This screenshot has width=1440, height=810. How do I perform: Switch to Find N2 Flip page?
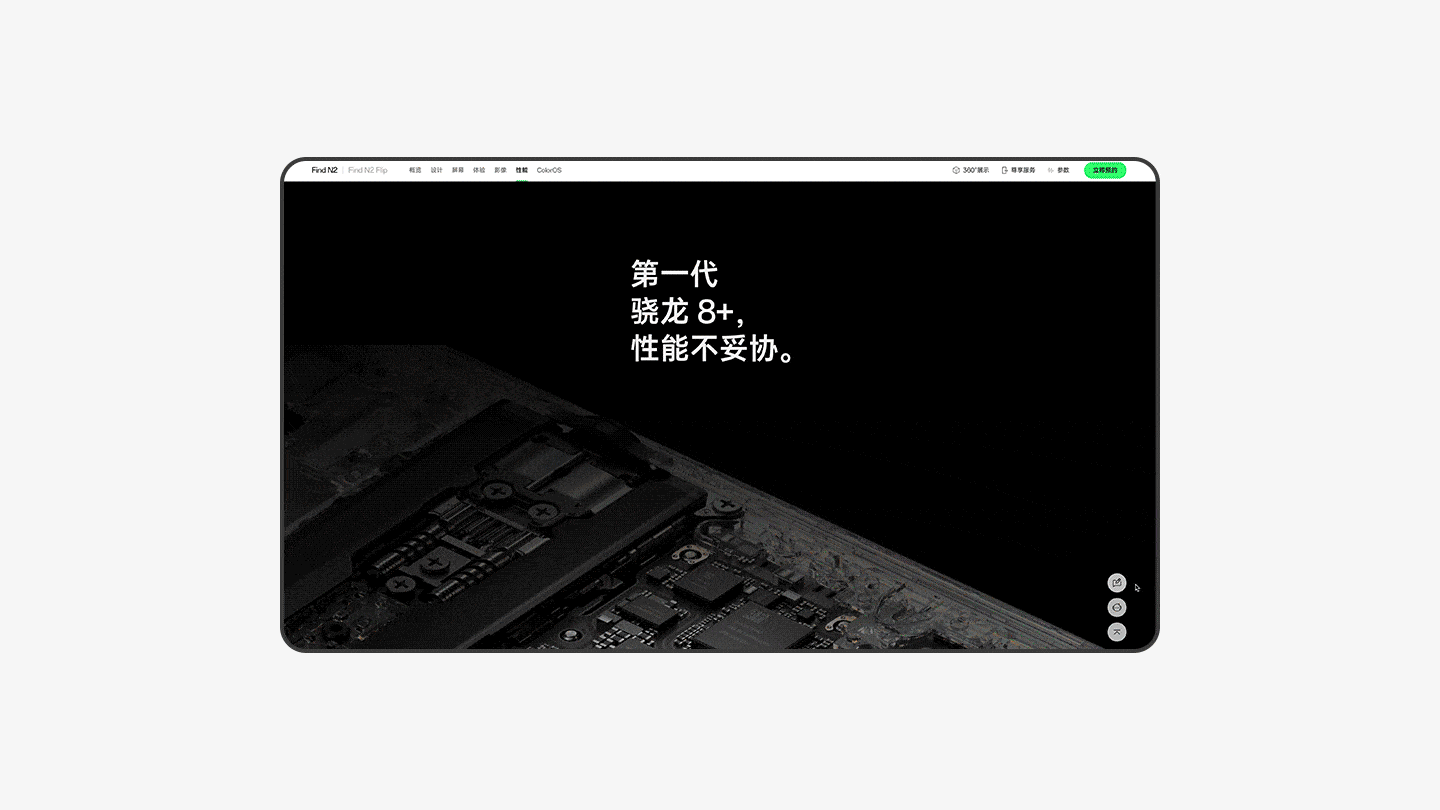[x=367, y=170]
